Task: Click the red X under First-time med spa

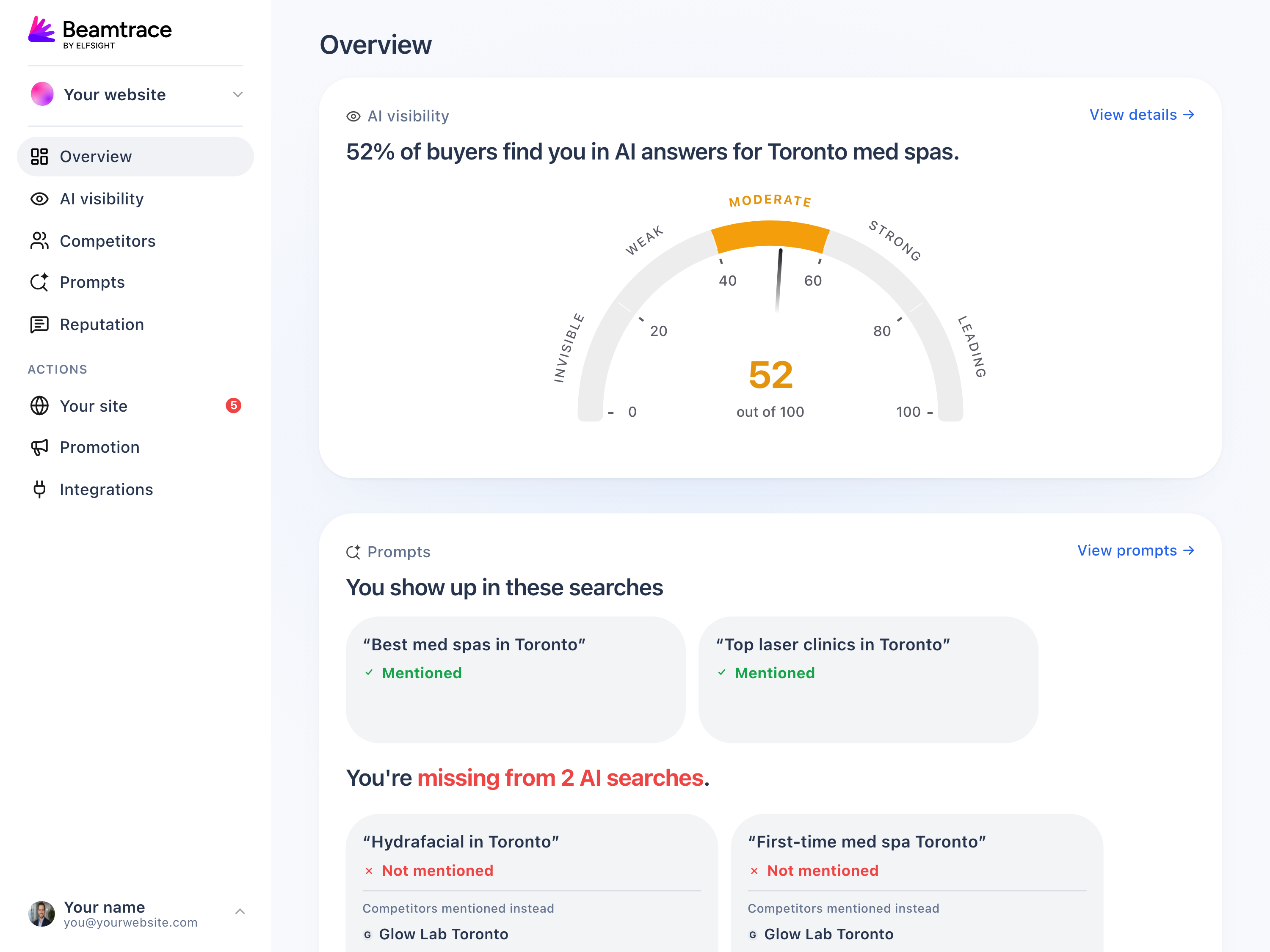Action: (754, 871)
